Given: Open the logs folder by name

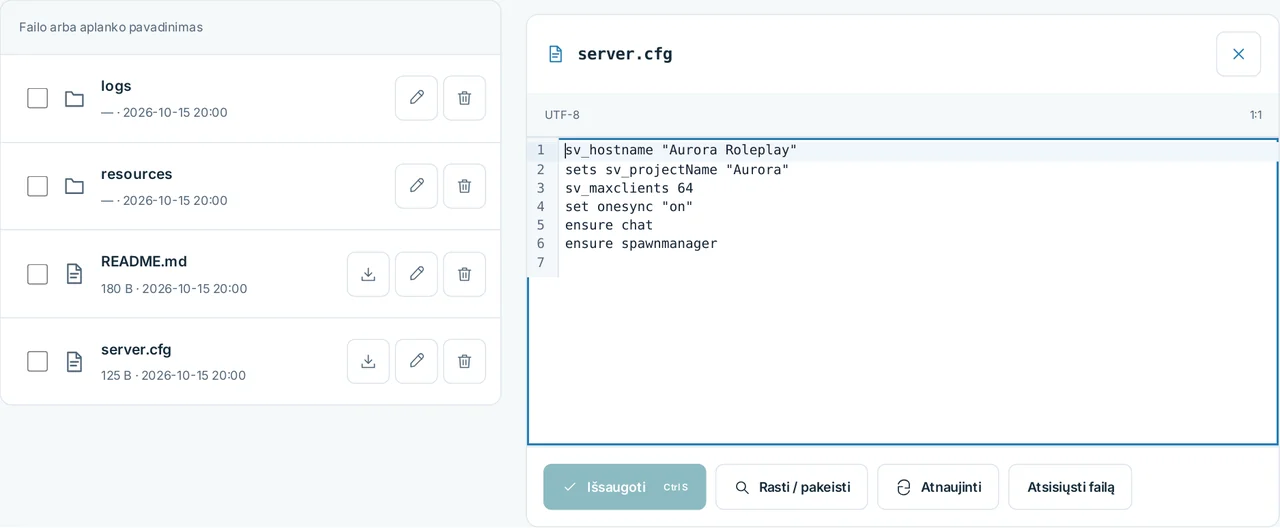Looking at the screenshot, I should point(116,86).
